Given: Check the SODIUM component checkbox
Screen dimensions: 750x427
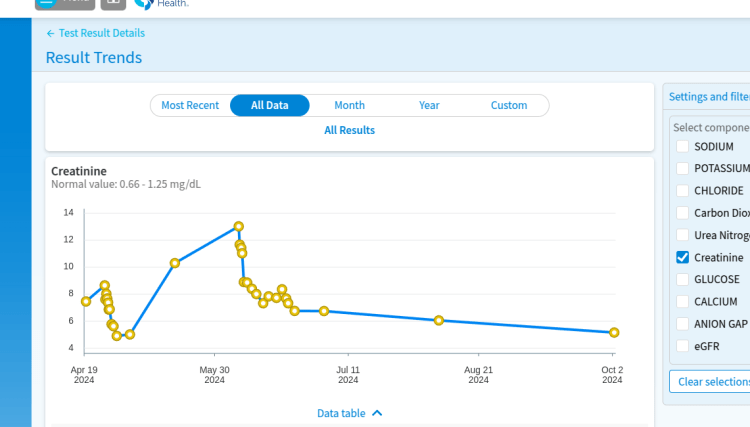Looking at the screenshot, I should pyautogui.click(x=682, y=147).
